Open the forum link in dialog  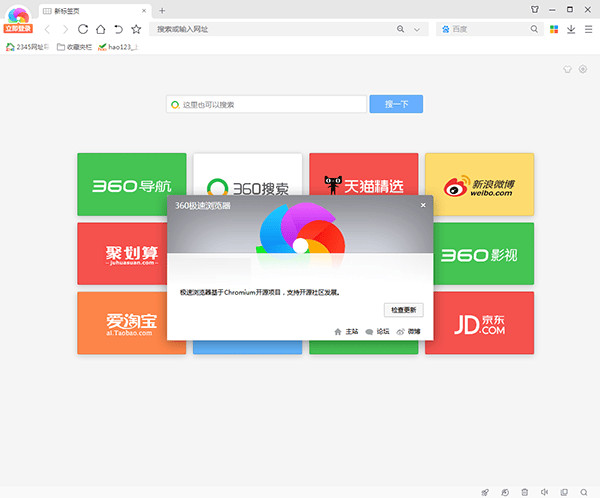pyautogui.click(x=377, y=331)
